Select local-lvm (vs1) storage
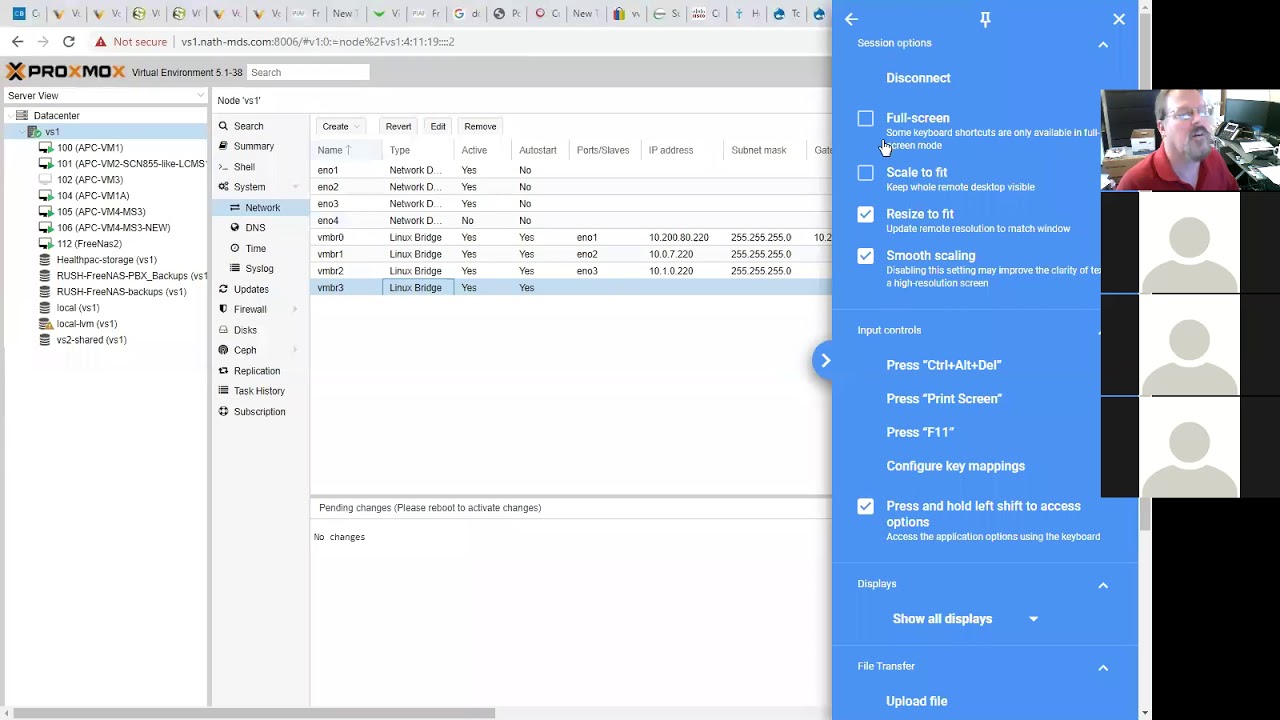 [86, 324]
